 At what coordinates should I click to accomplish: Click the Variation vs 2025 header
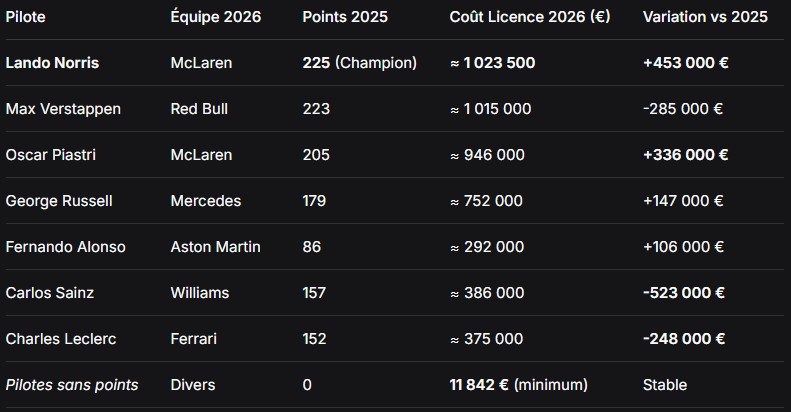coord(705,17)
